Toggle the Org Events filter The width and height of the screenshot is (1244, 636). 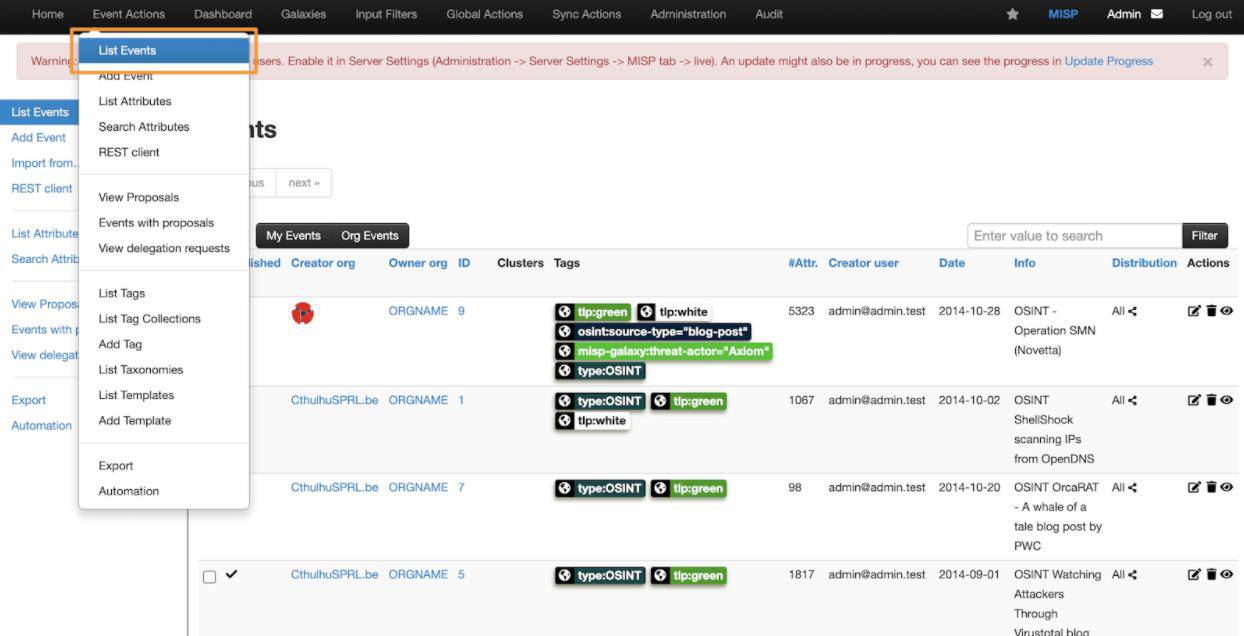[369, 236]
